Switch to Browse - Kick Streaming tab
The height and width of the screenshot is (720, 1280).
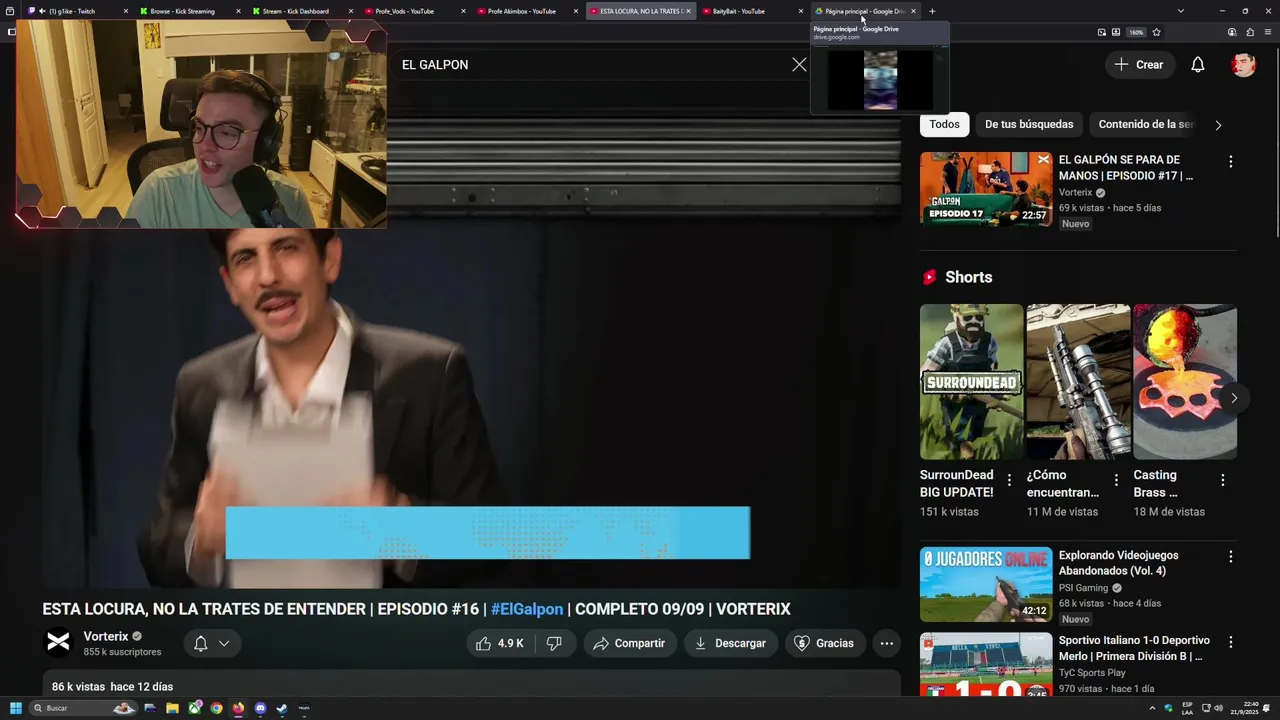[x=190, y=11]
